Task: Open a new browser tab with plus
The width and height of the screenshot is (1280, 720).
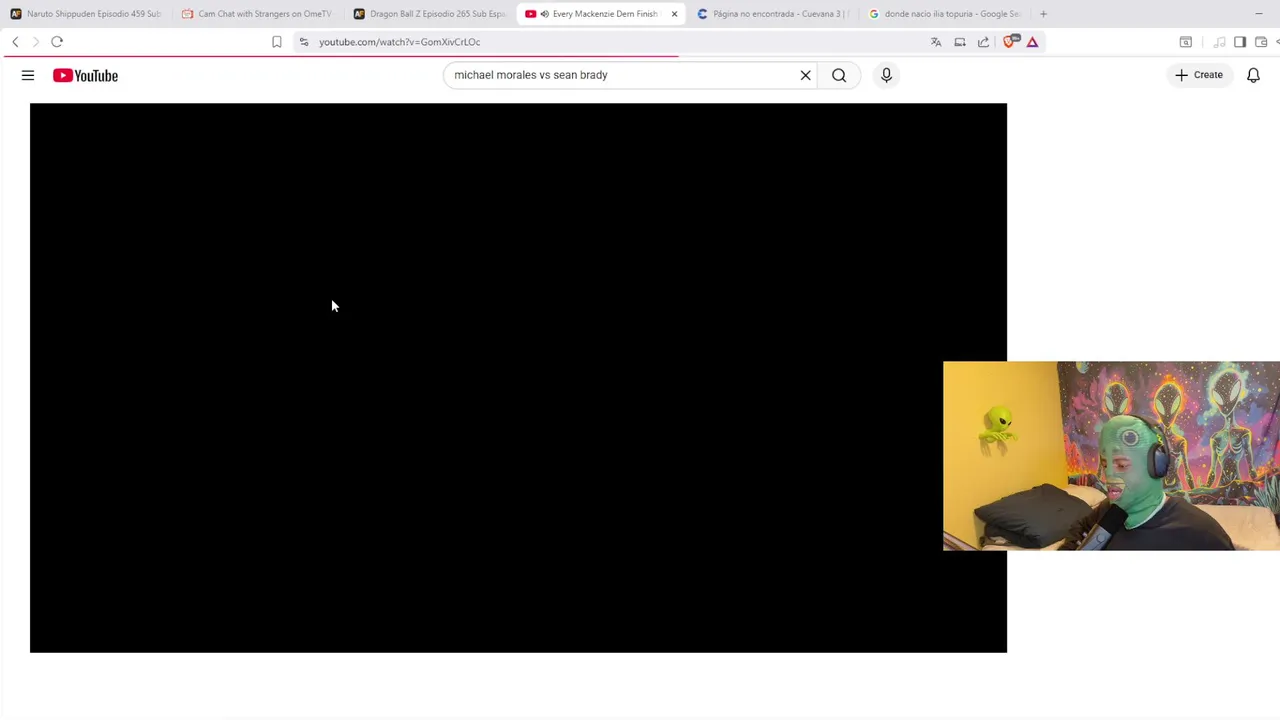Action: point(1043,14)
